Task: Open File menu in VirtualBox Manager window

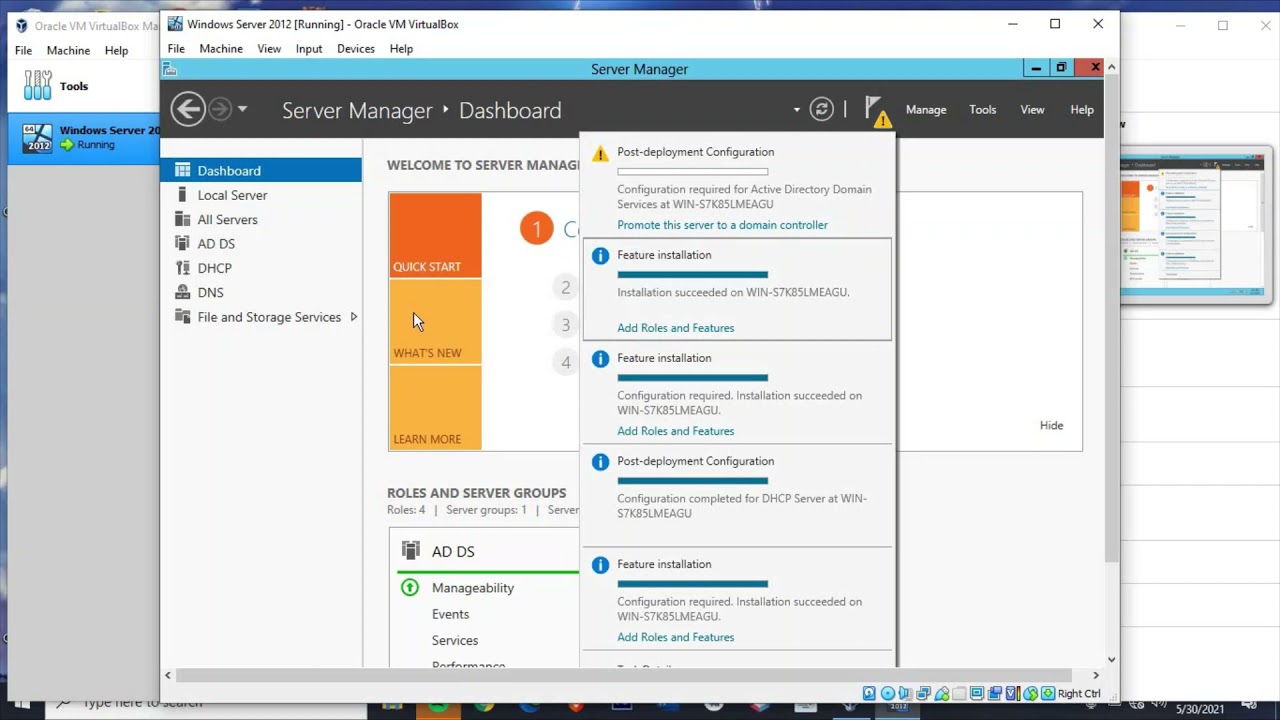Action: [23, 50]
